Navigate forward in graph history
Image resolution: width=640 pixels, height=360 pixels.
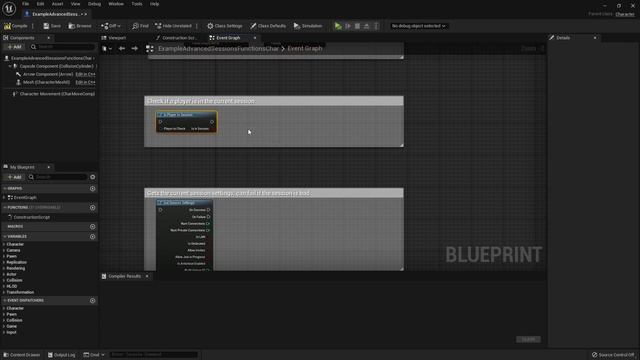tap(134, 49)
